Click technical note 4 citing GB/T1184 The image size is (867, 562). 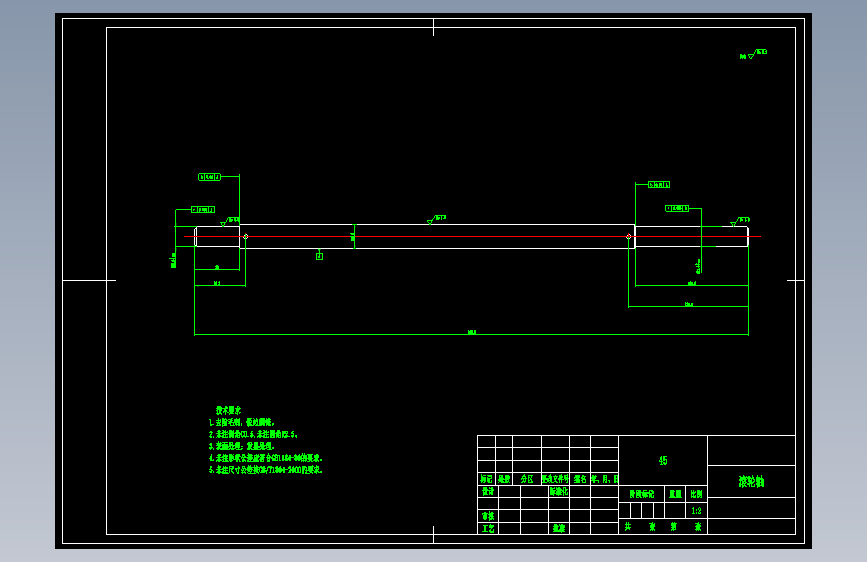tap(265, 458)
